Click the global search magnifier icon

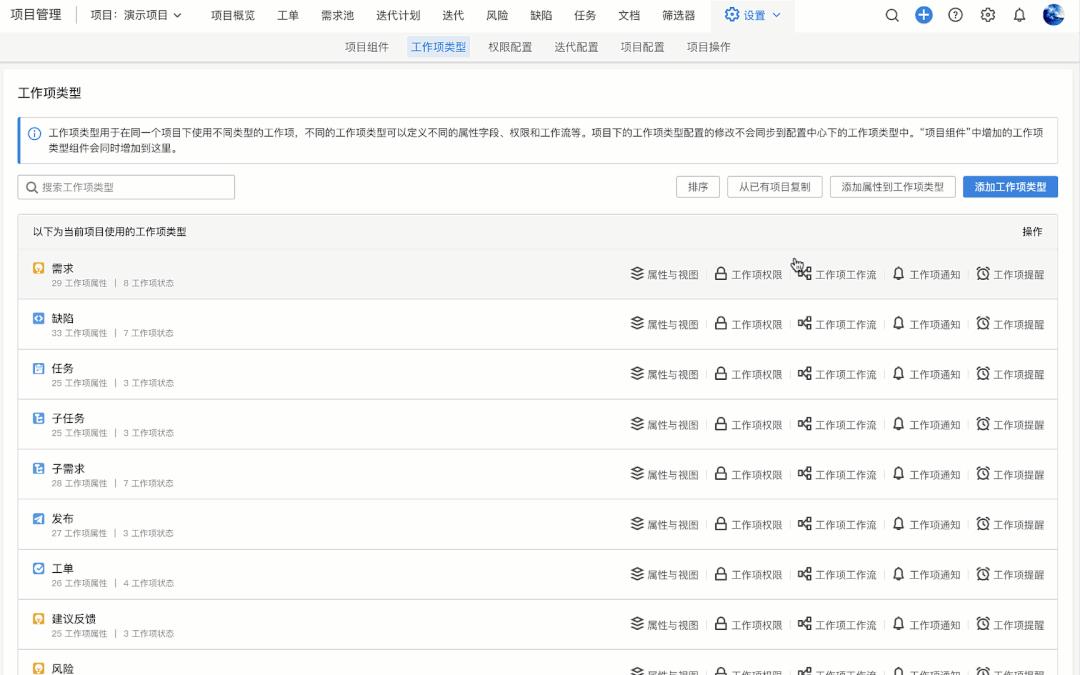[891, 15]
